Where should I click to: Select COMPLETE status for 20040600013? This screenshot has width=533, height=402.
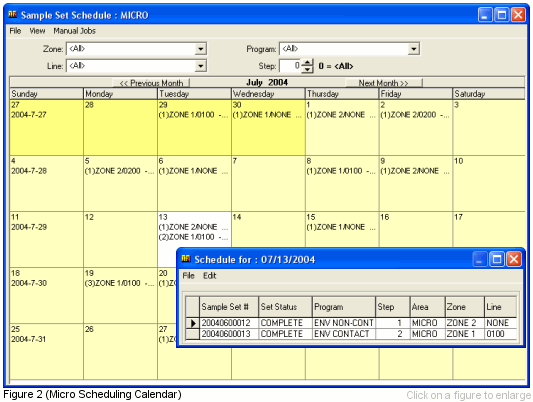286,334
